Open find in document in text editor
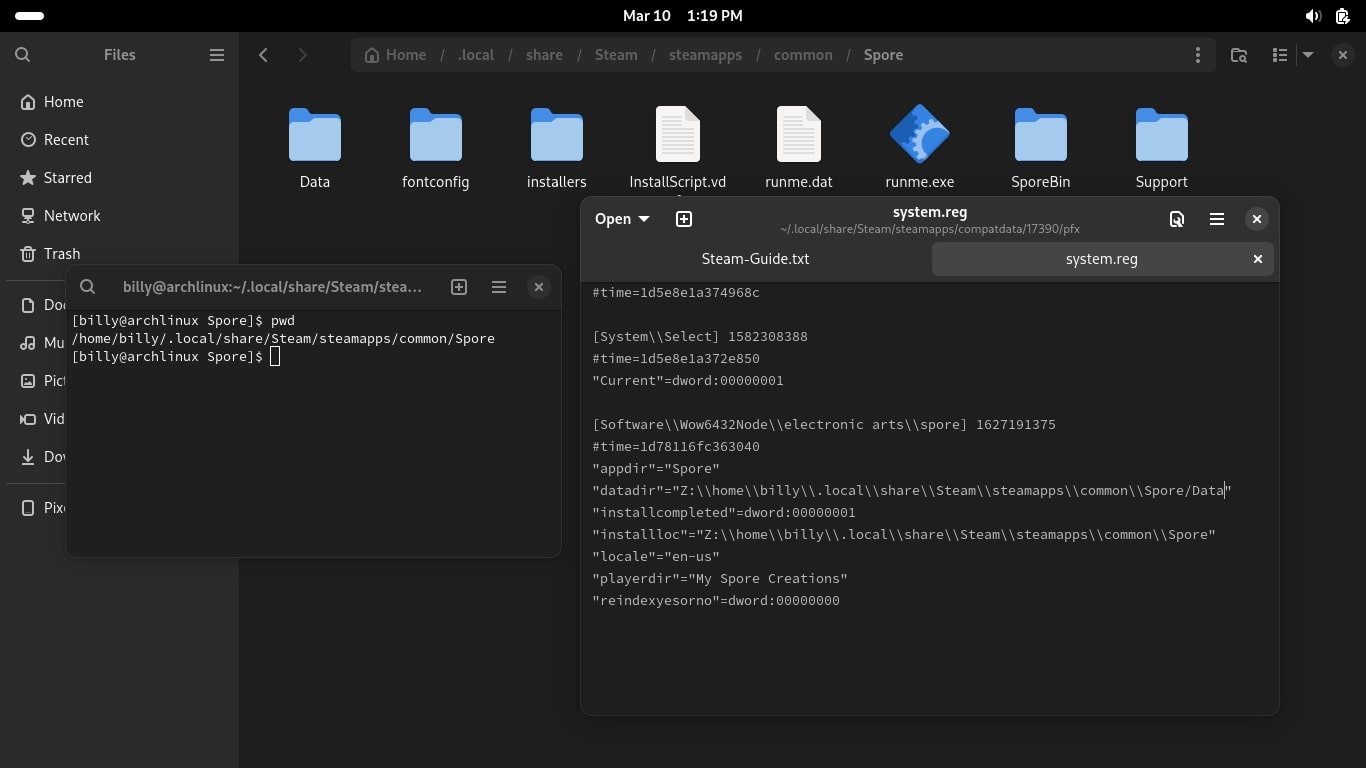Viewport: 1366px width, 768px height. (1177, 219)
